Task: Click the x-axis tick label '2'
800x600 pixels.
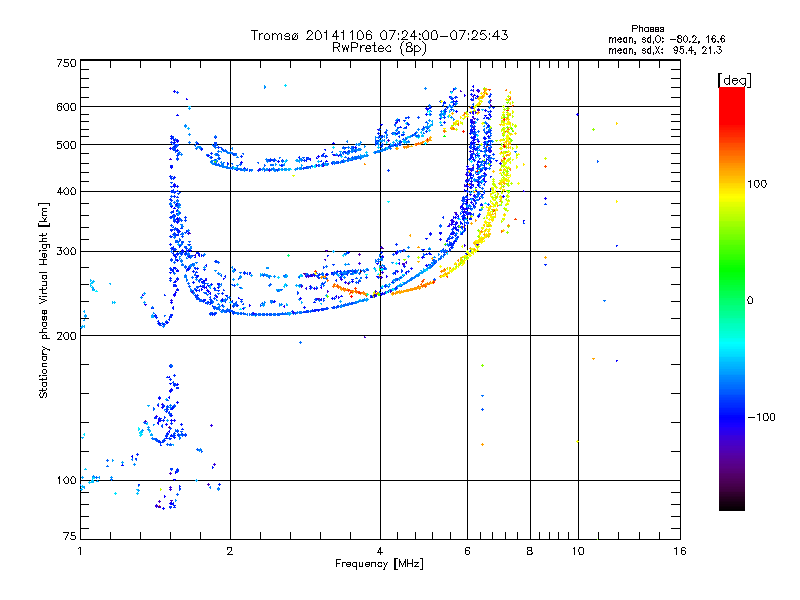Action: click(x=230, y=551)
